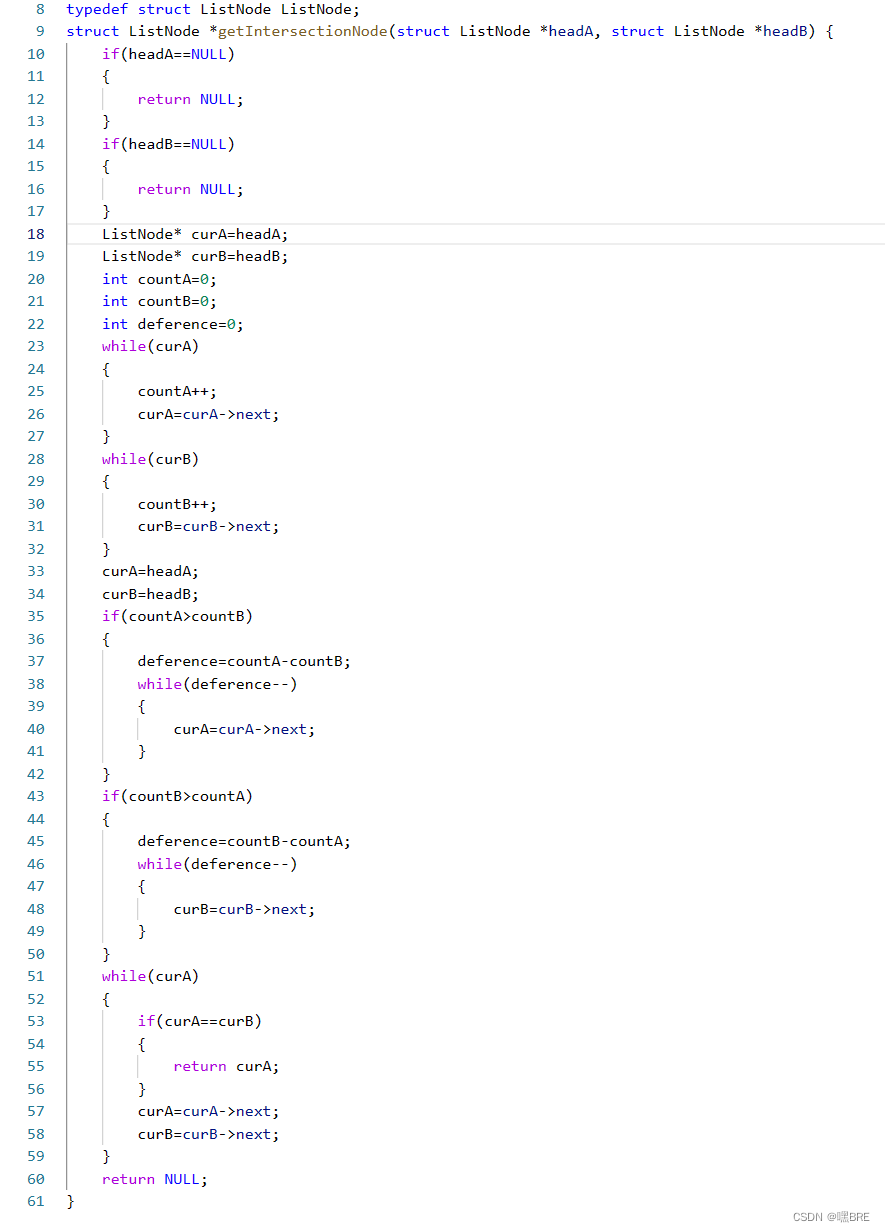
Task: Click line number 18 in the gutter
Action: coord(36,234)
